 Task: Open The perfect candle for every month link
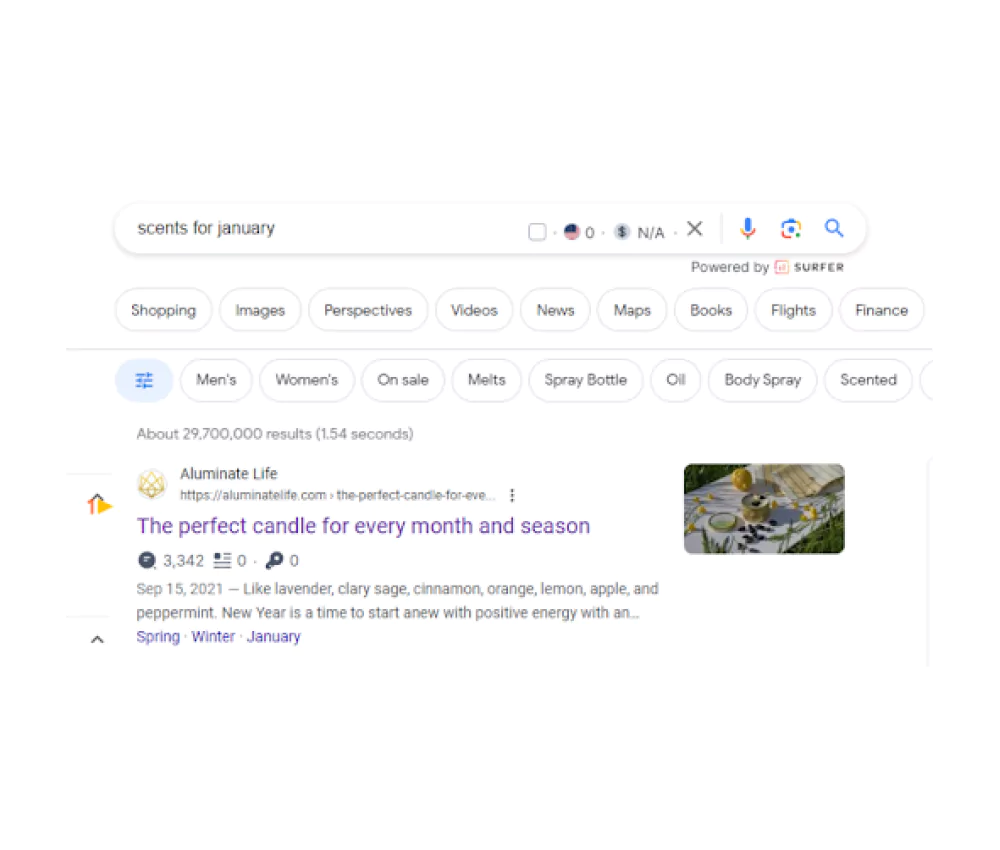[363, 526]
